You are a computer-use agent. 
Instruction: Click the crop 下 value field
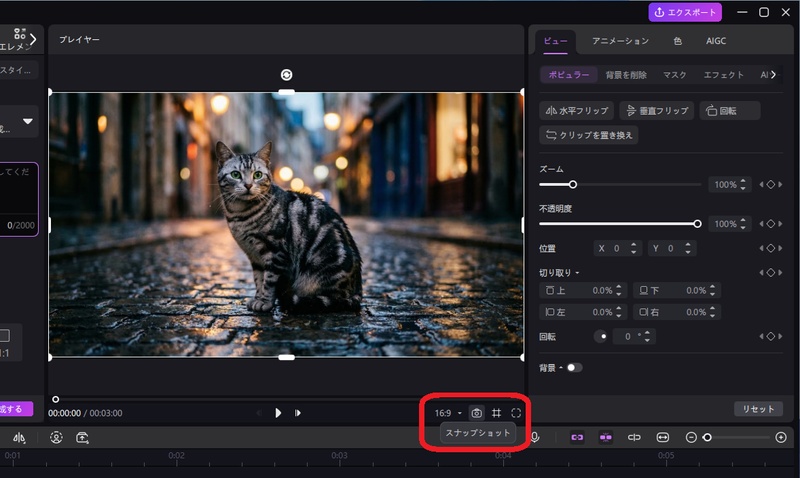[x=677, y=290]
